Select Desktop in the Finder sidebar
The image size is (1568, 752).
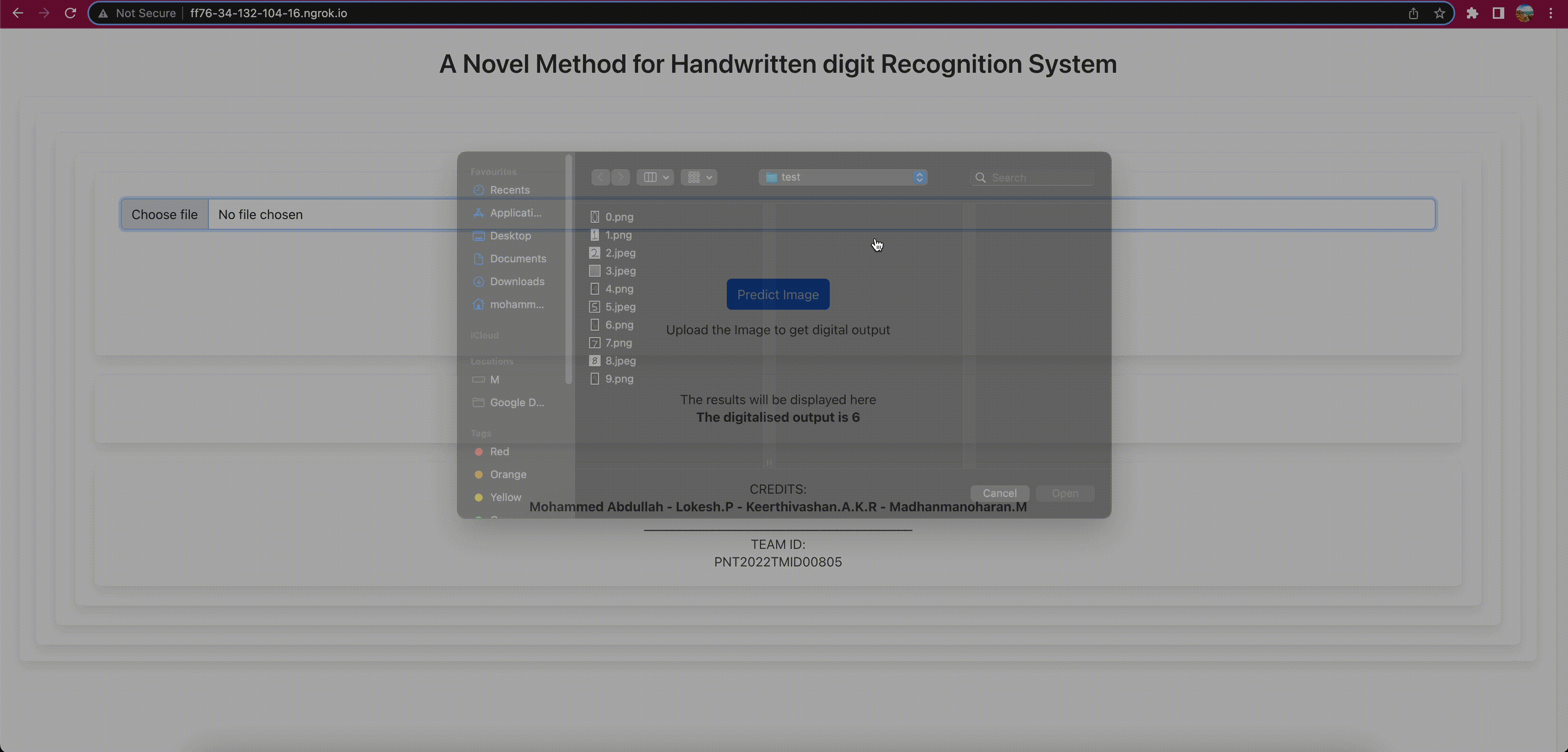(510, 236)
